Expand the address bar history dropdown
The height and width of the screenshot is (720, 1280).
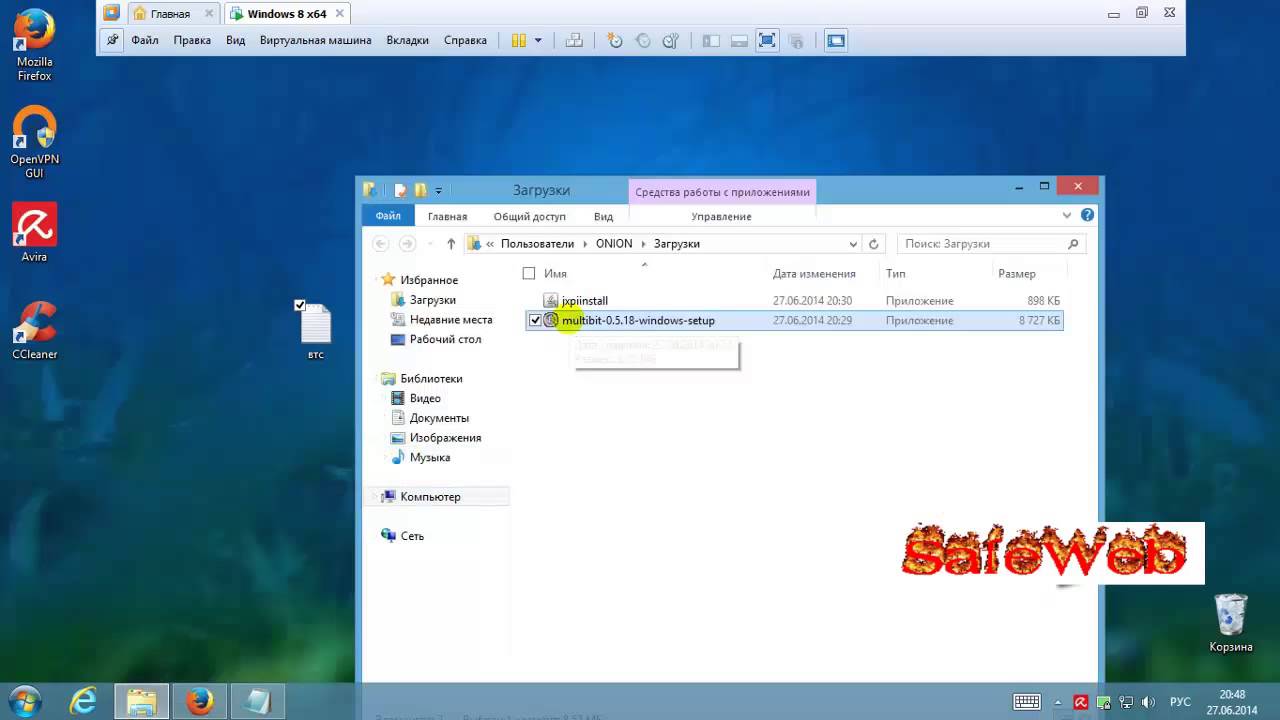pos(853,244)
